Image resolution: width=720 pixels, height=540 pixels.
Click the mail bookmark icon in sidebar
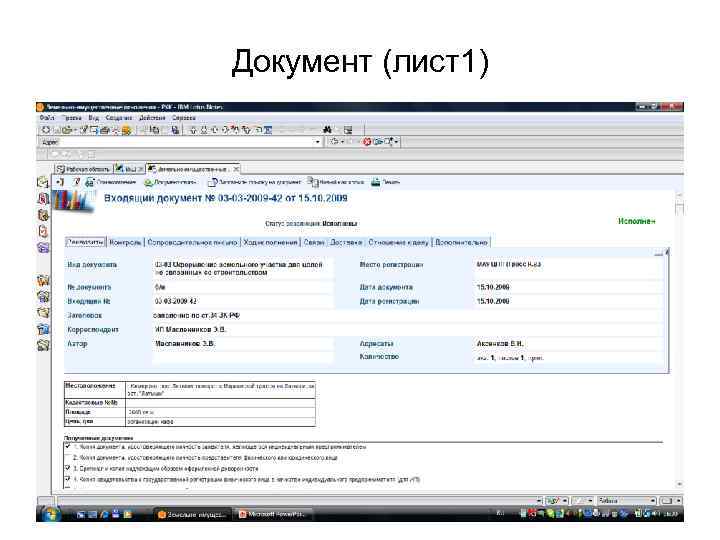(x=43, y=182)
